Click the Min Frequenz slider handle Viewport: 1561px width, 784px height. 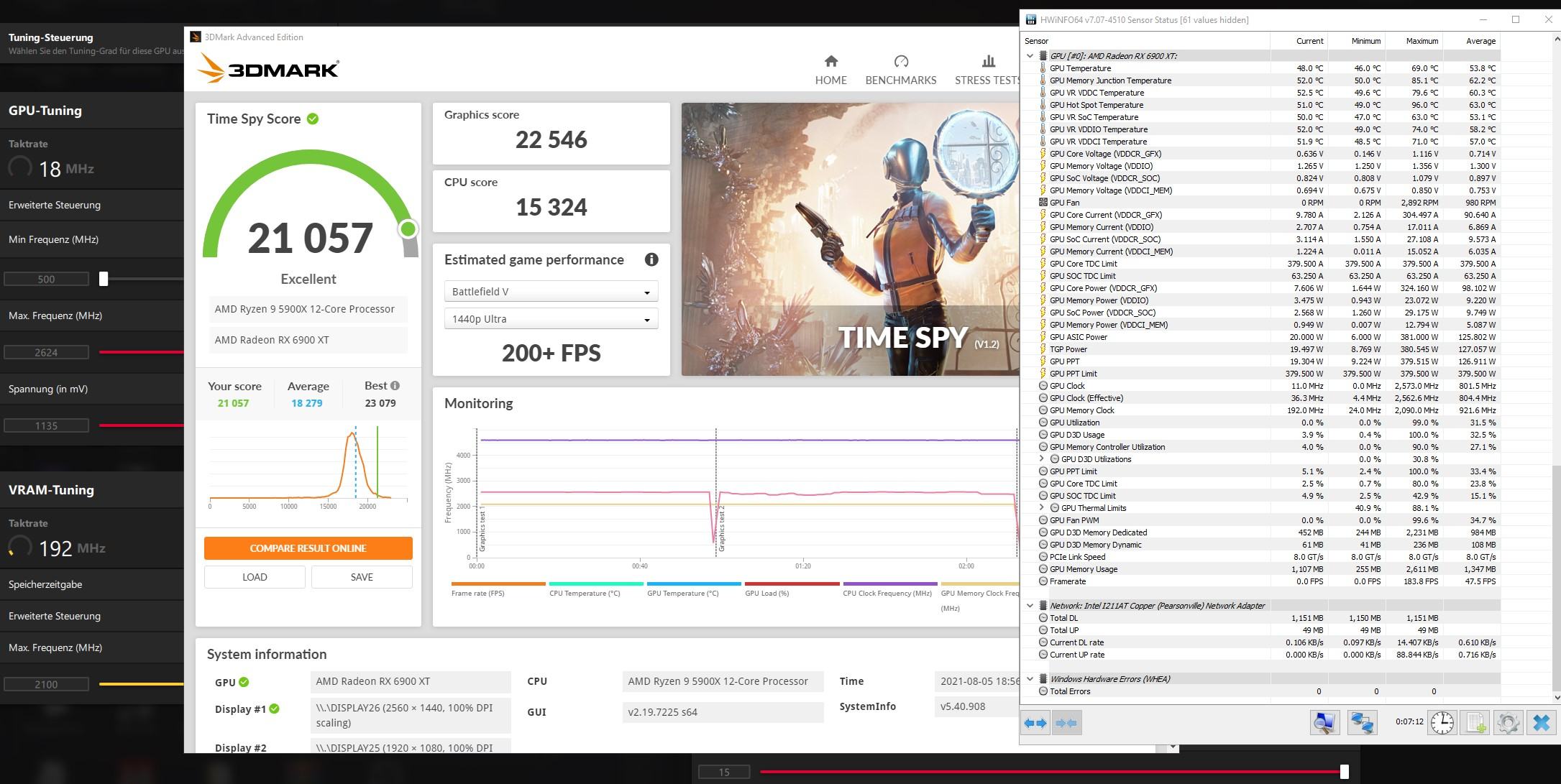pyautogui.click(x=104, y=279)
